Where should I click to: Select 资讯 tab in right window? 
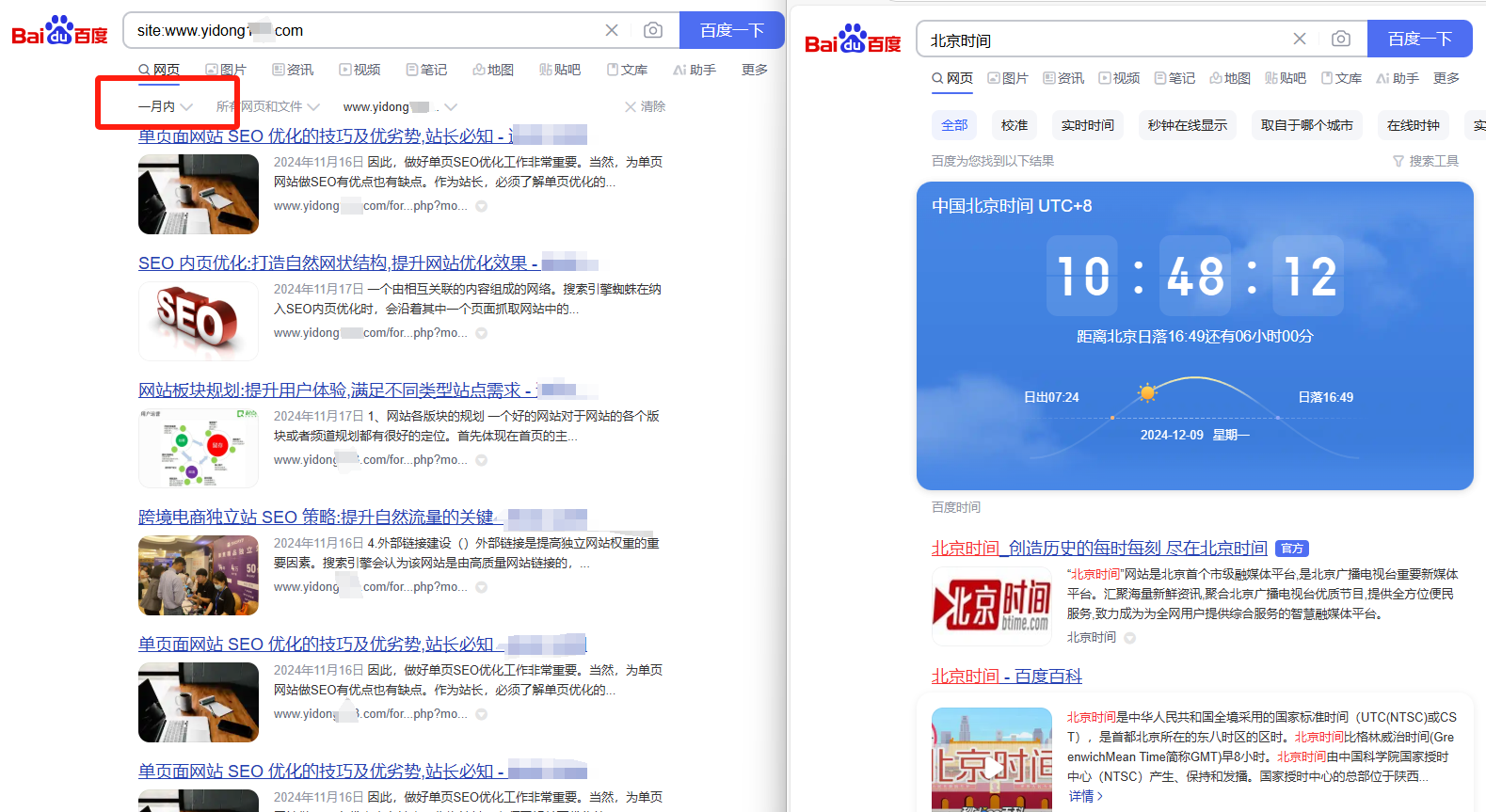pos(1063,78)
